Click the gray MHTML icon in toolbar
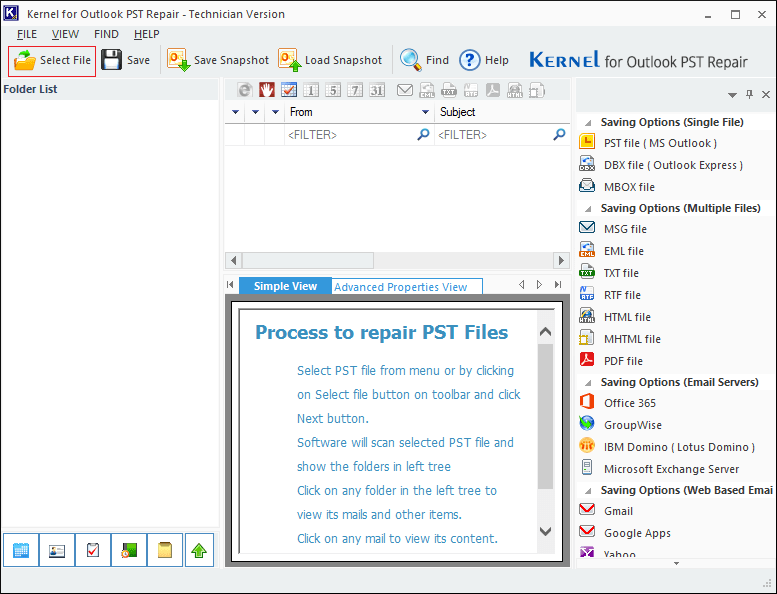The height and width of the screenshot is (594, 777). coord(537,90)
